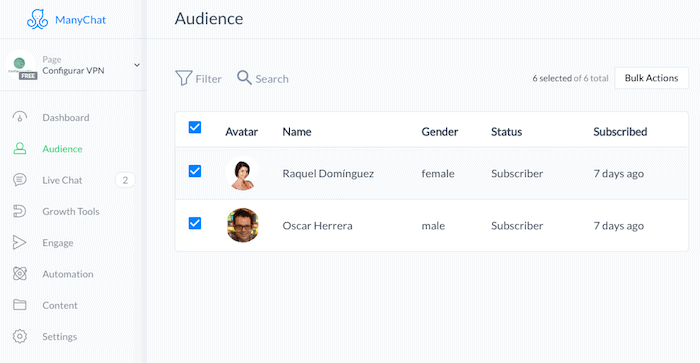
Task: Sort by the Status column header
Action: click(x=507, y=132)
